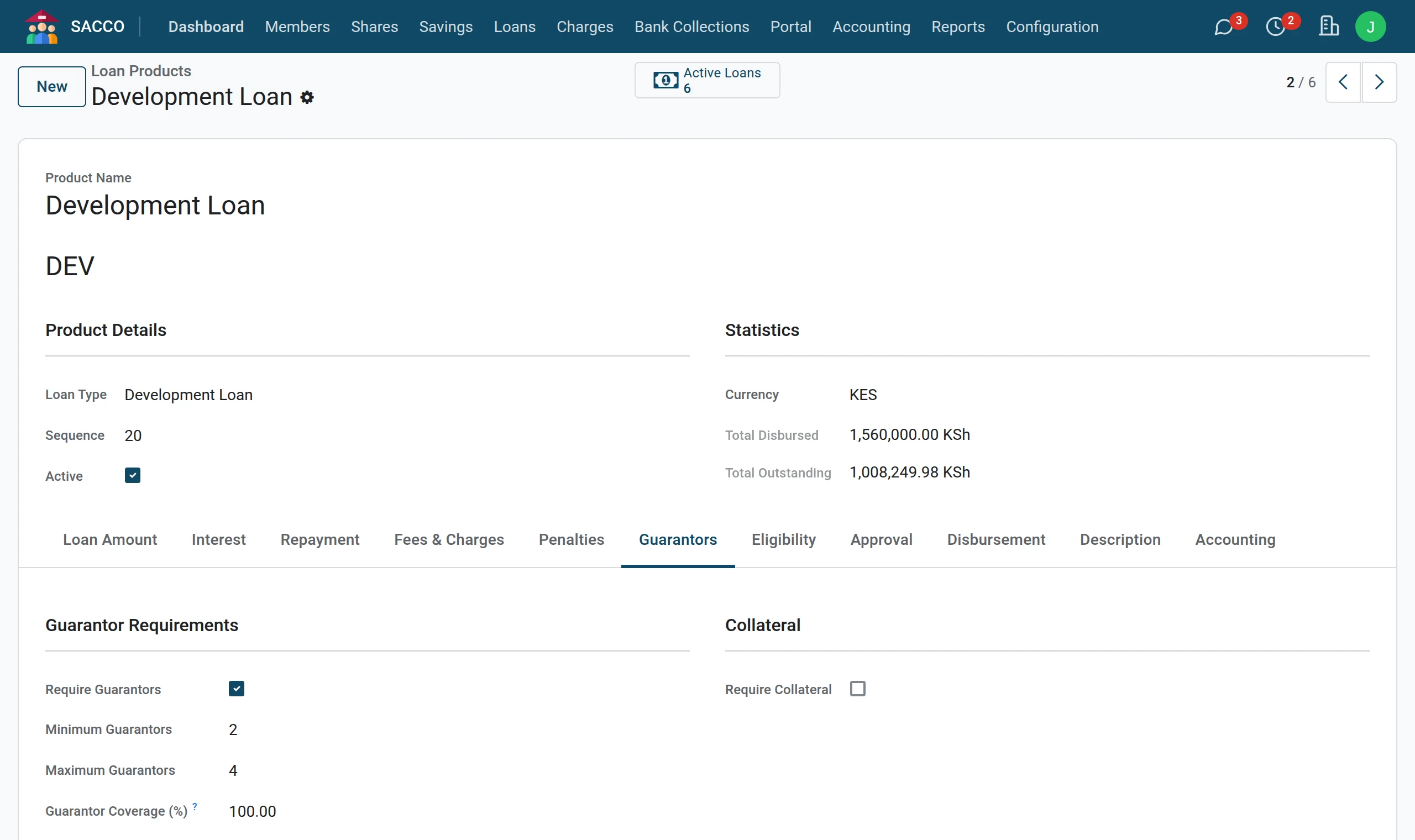Click the Active Loans money icon
The height and width of the screenshot is (840, 1415).
(x=665, y=80)
